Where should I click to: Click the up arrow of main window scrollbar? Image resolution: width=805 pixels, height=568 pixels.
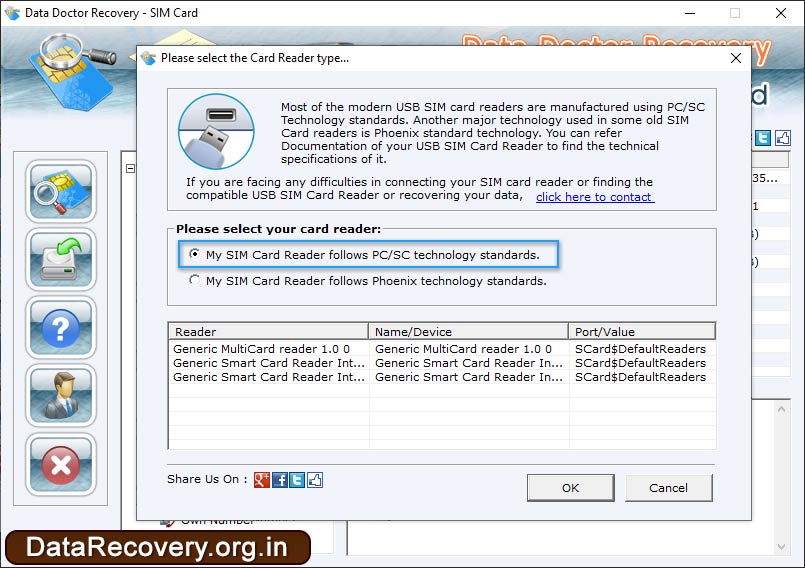click(x=781, y=409)
